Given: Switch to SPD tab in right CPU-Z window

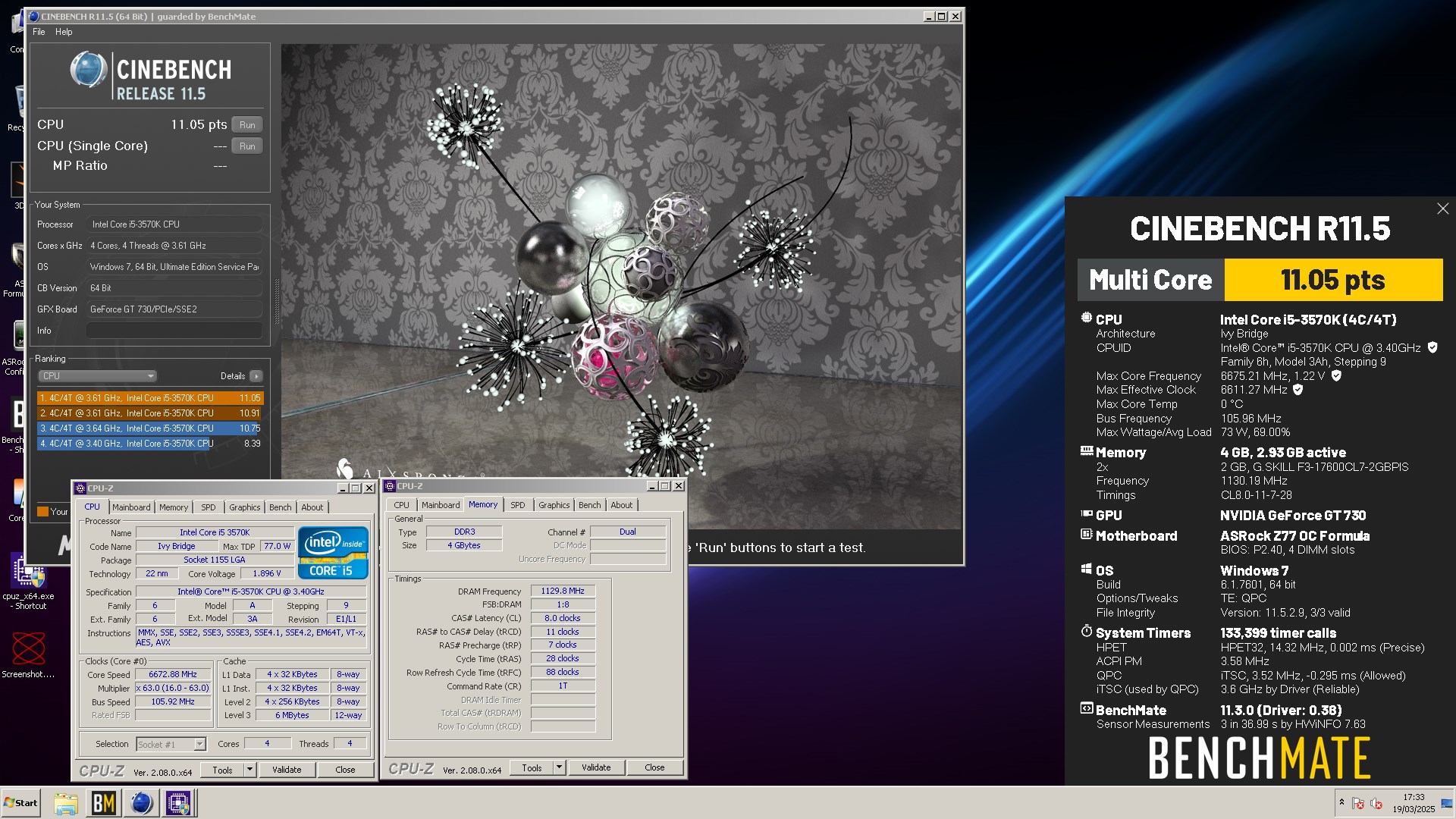Looking at the screenshot, I should (x=518, y=505).
